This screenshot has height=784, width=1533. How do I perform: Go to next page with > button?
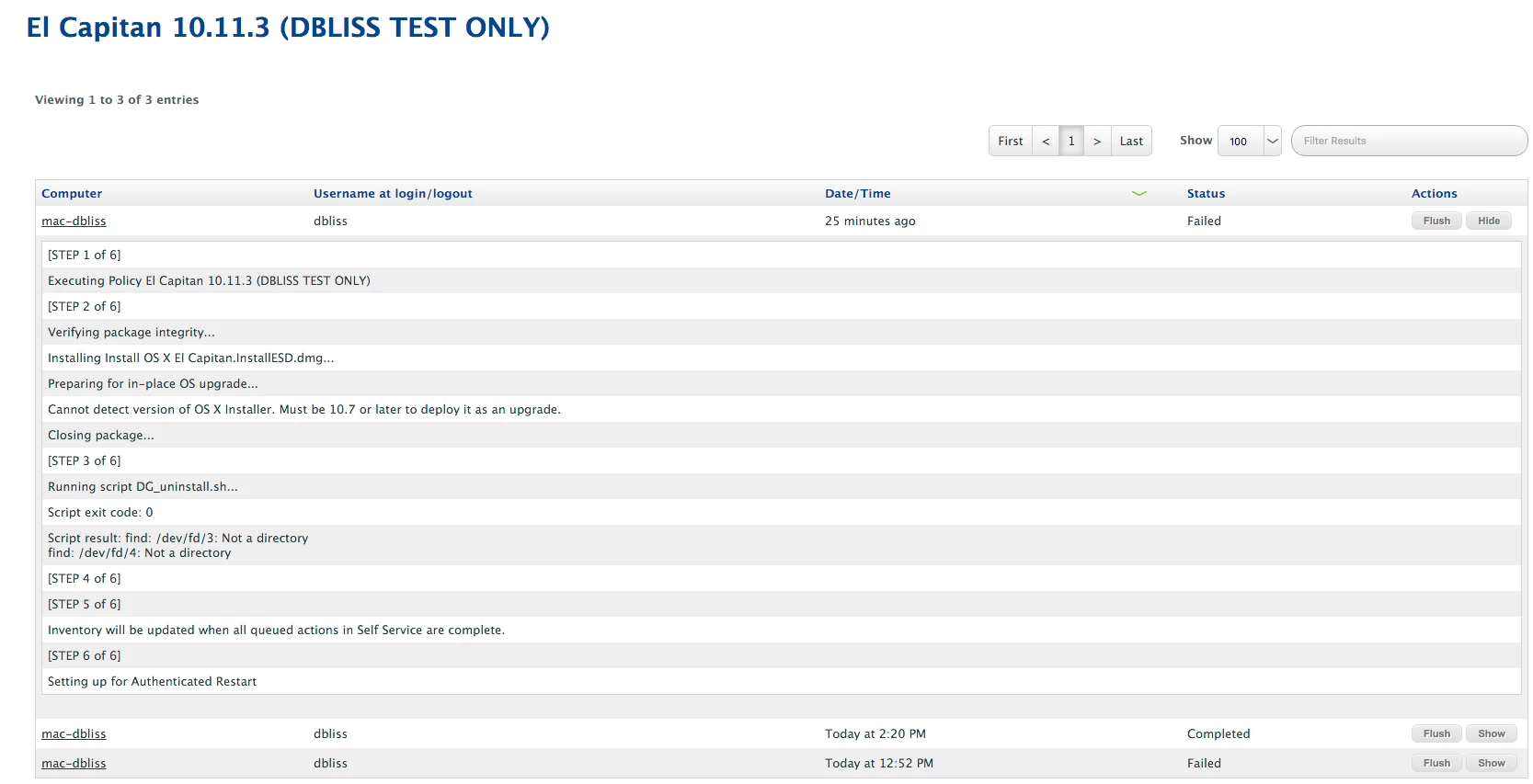coord(1097,141)
